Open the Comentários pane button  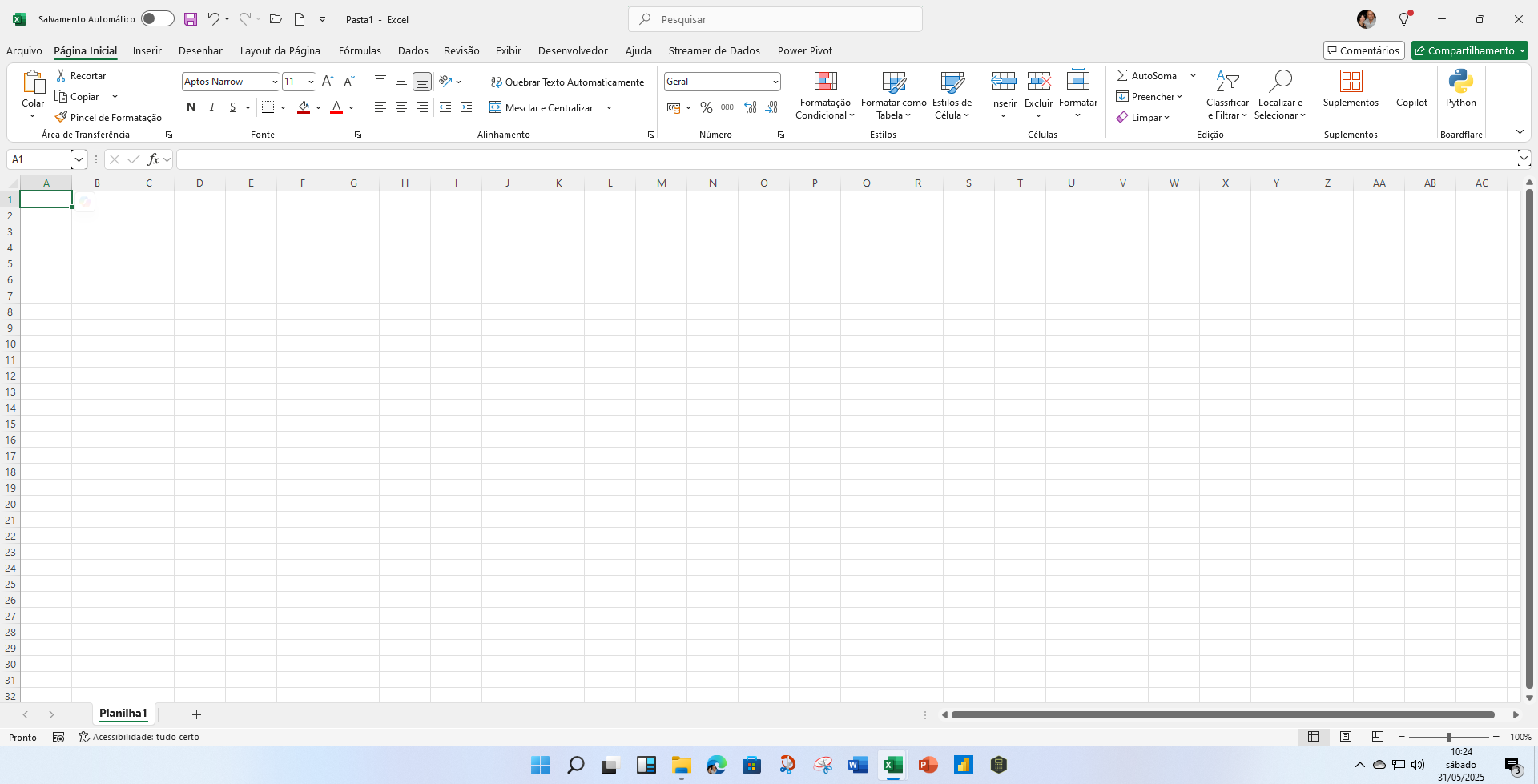pos(1363,50)
